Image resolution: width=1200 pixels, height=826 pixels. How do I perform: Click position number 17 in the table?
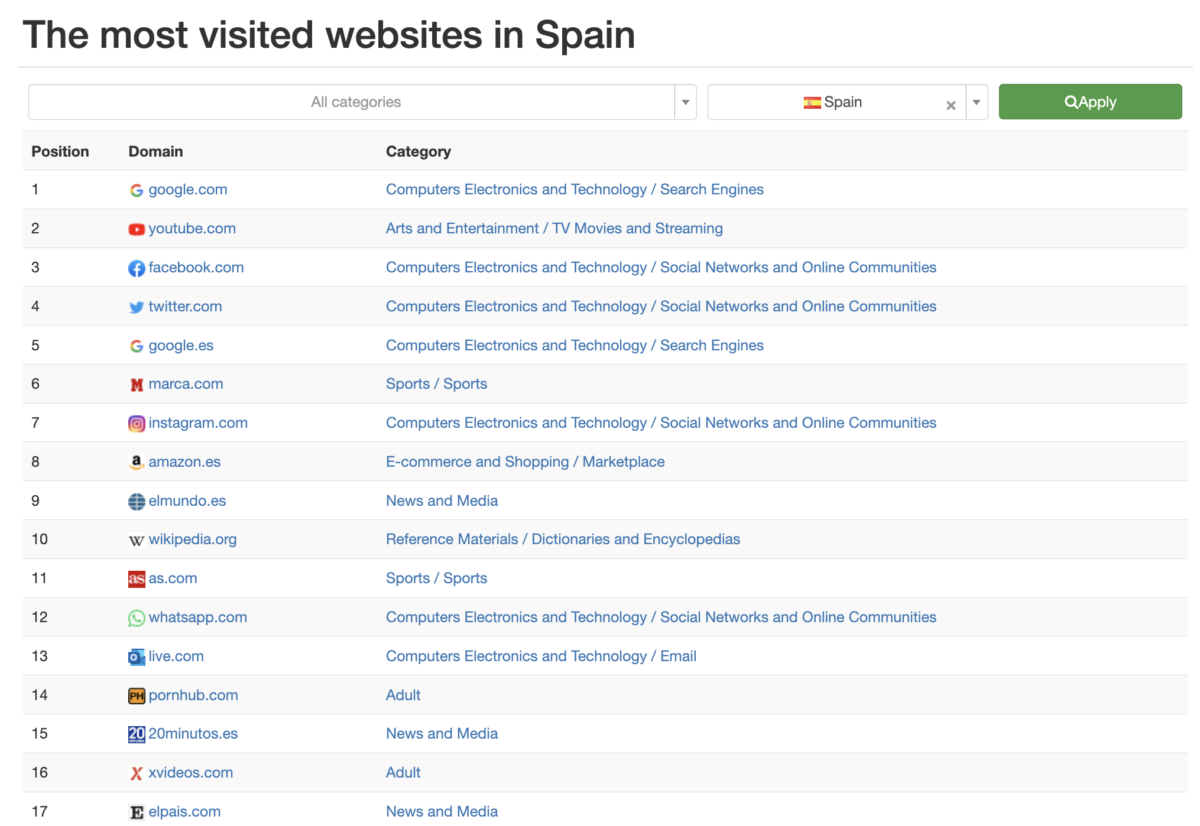(40, 812)
